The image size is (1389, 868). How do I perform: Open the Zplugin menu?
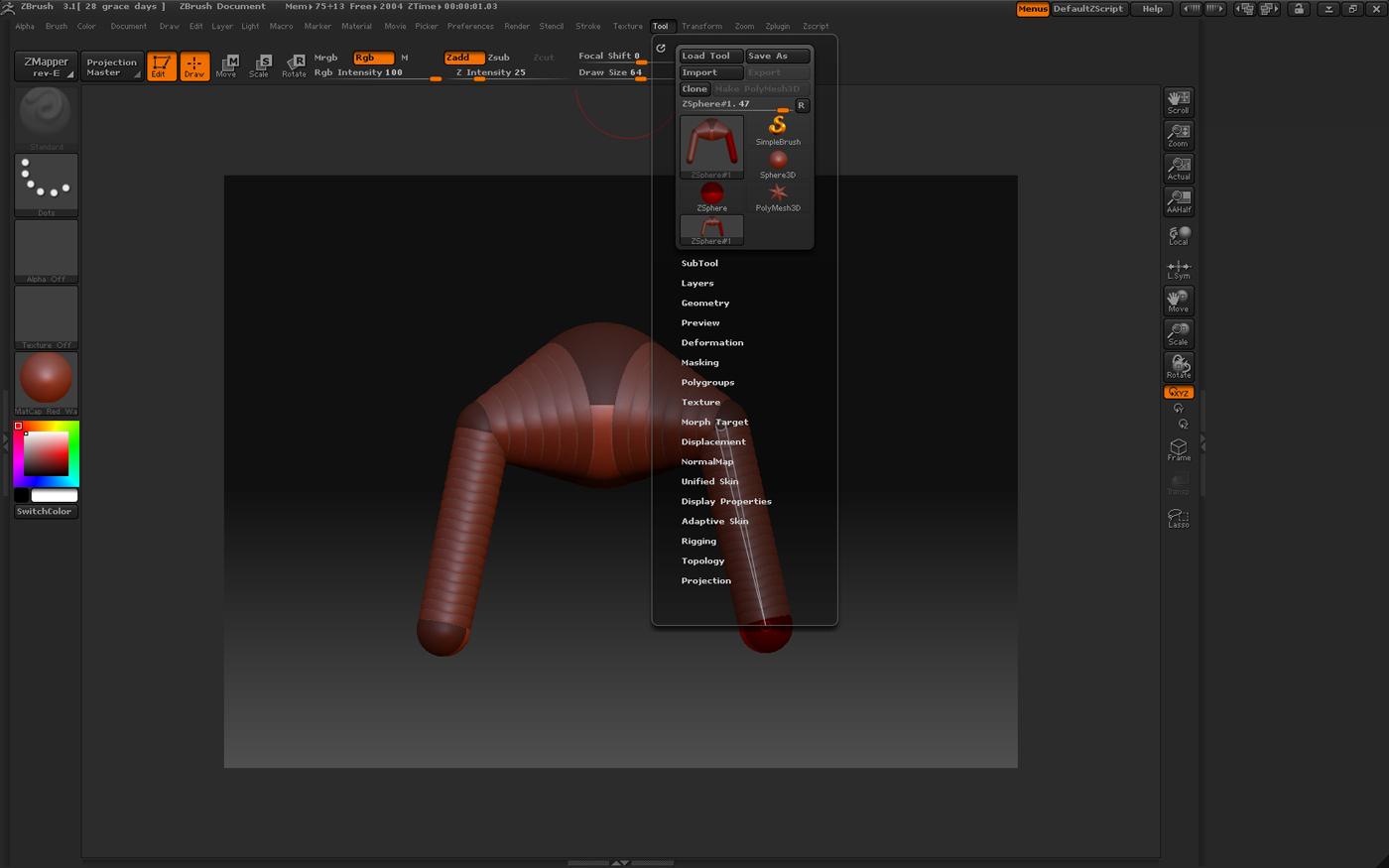tap(777, 27)
